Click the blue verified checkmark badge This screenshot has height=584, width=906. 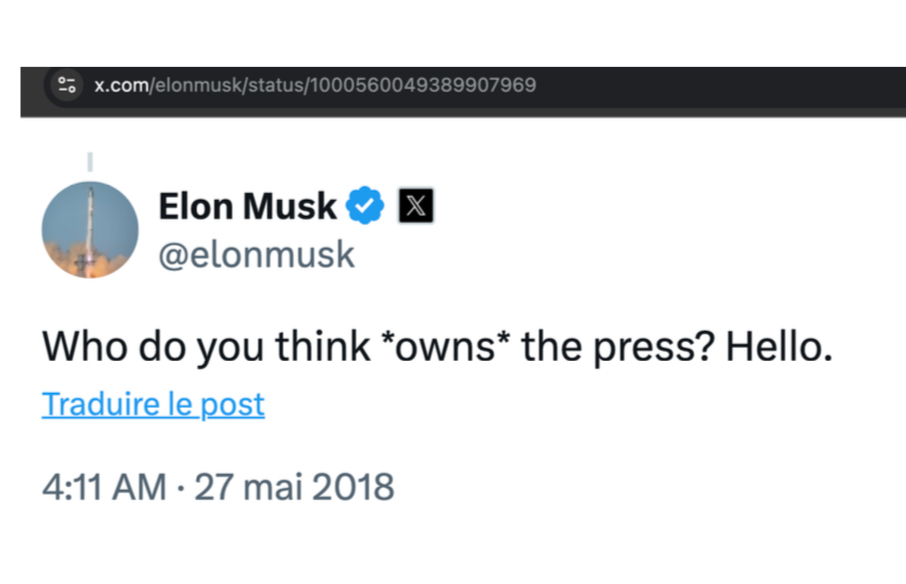click(x=364, y=206)
